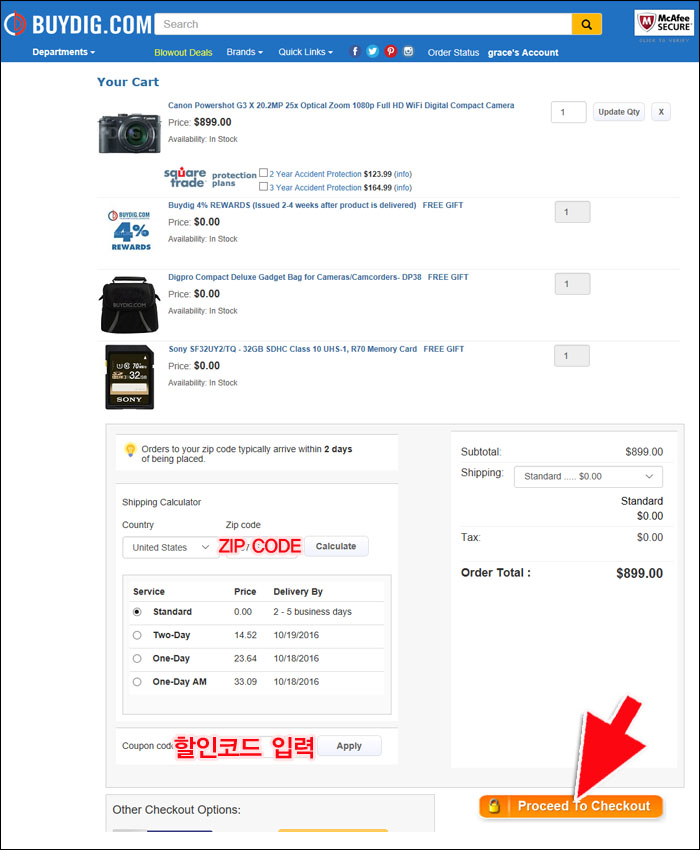Click the One-Day AM price 33.09

click(245, 681)
